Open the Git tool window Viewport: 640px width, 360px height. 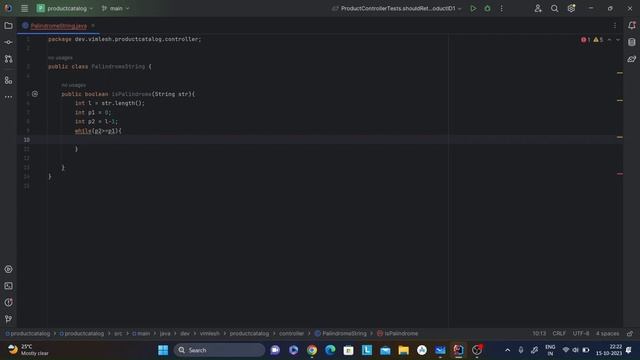tap(8, 319)
